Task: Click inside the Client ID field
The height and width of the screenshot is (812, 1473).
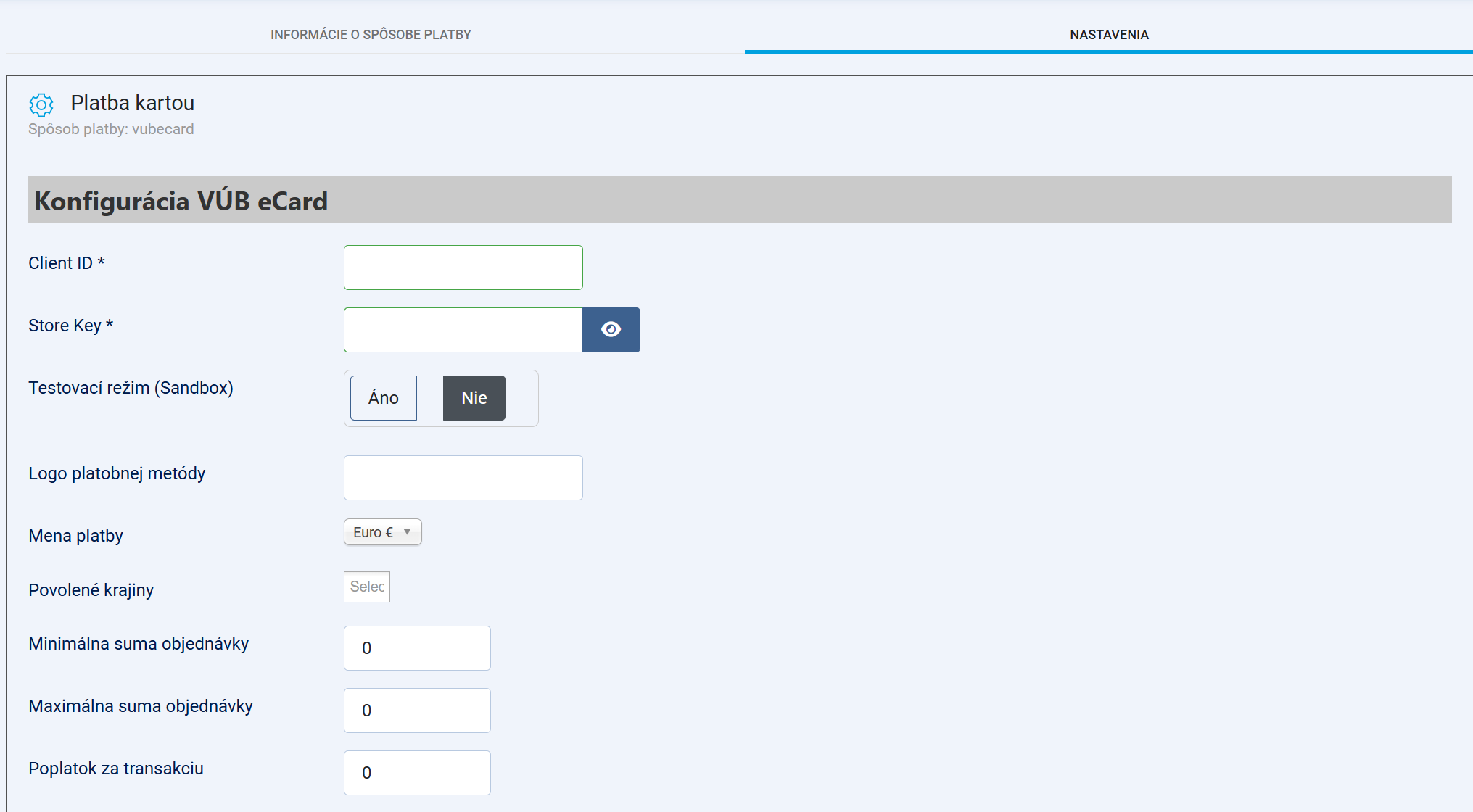Action: tap(463, 267)
